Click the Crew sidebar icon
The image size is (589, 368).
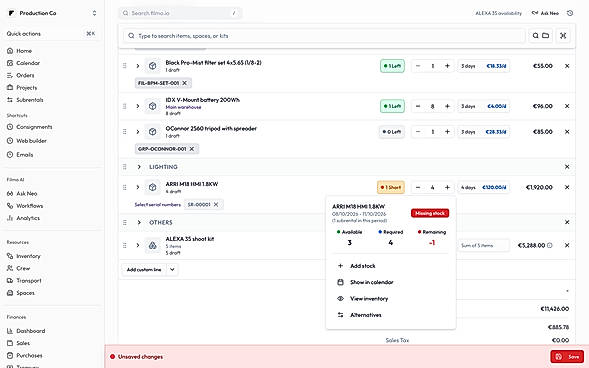10,268
